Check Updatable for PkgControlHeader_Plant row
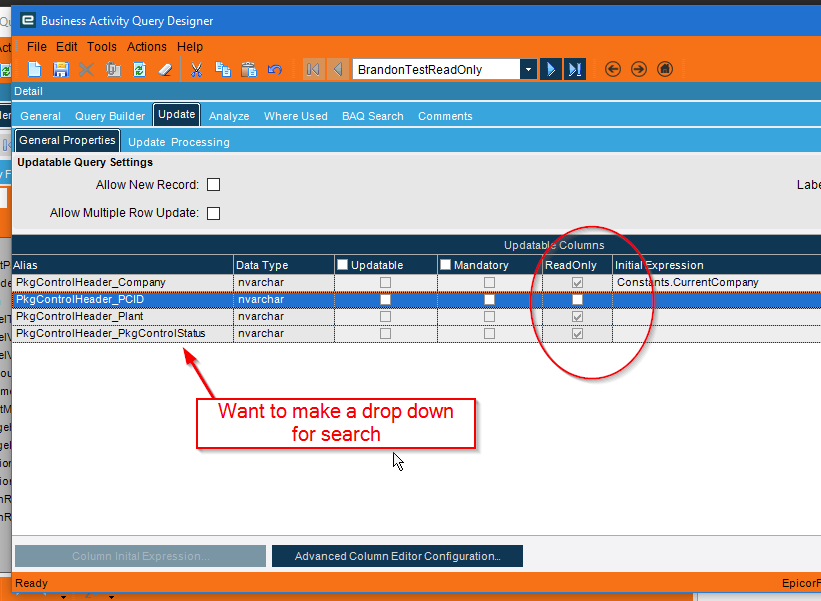This screenshot has height=601, width=821. click(x=386, y=317)
